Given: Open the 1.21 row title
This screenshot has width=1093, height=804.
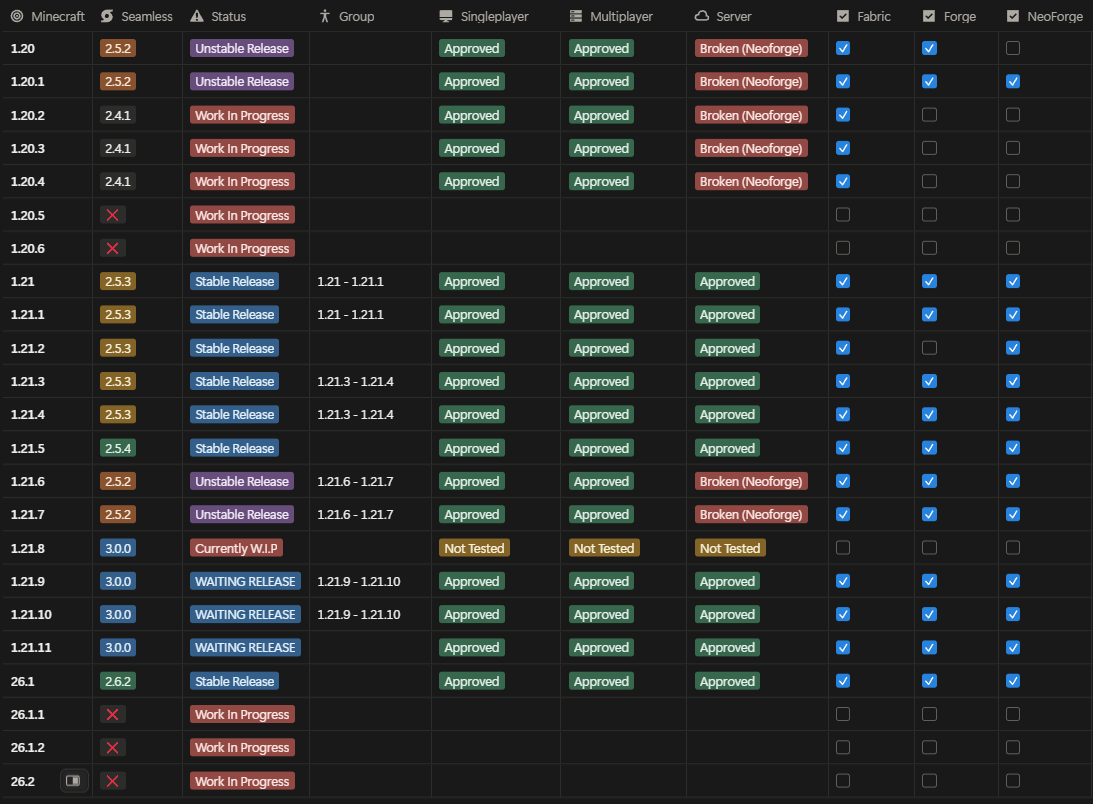Looking at the screenshot, I should click(22, 281).
